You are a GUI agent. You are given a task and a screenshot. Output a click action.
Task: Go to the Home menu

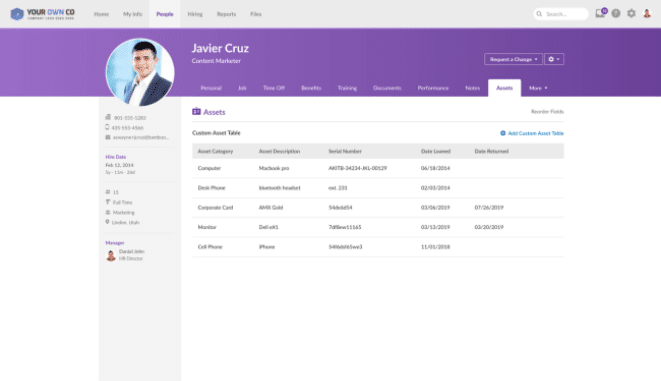tap(101, 14)
